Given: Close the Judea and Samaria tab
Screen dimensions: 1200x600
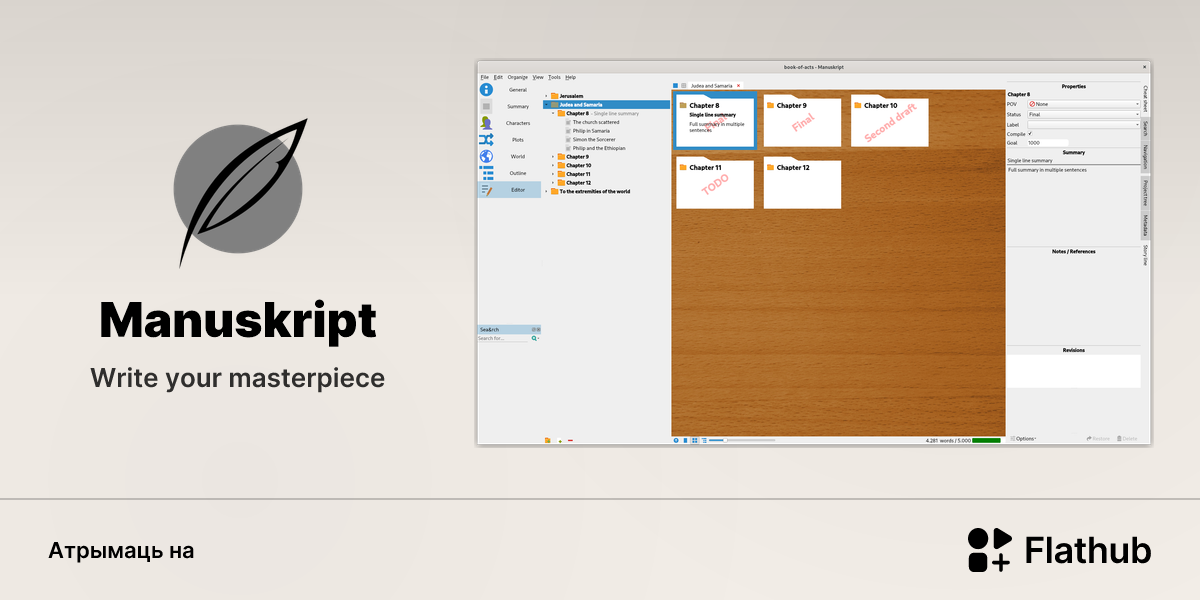Looking at the screenshot, I should coord(738,86).
